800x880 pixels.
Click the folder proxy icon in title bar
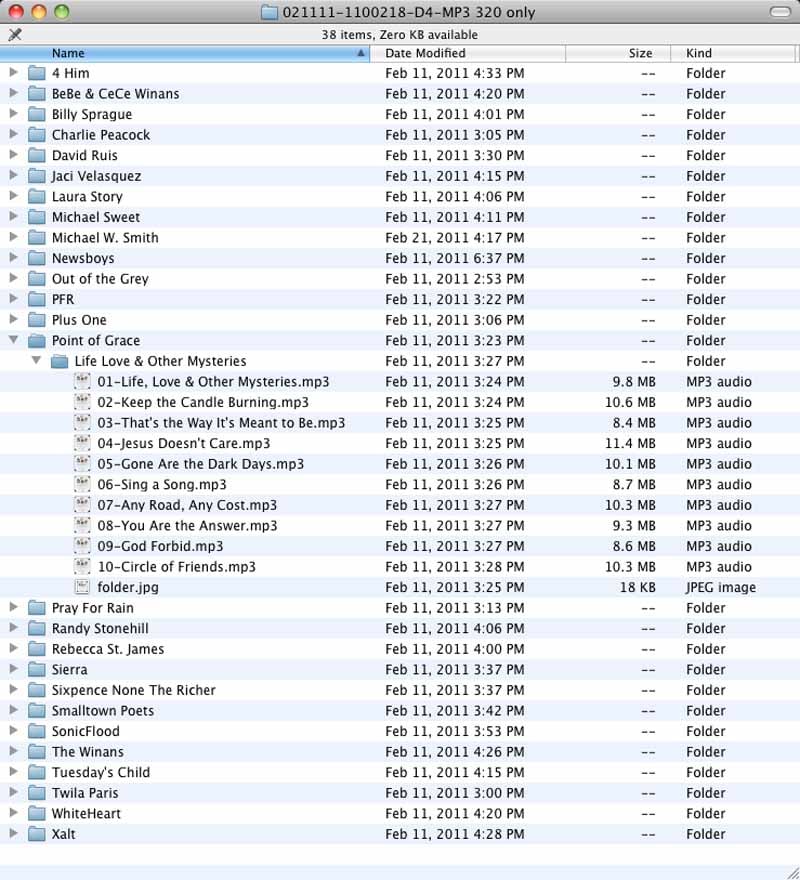coord(268,12)
